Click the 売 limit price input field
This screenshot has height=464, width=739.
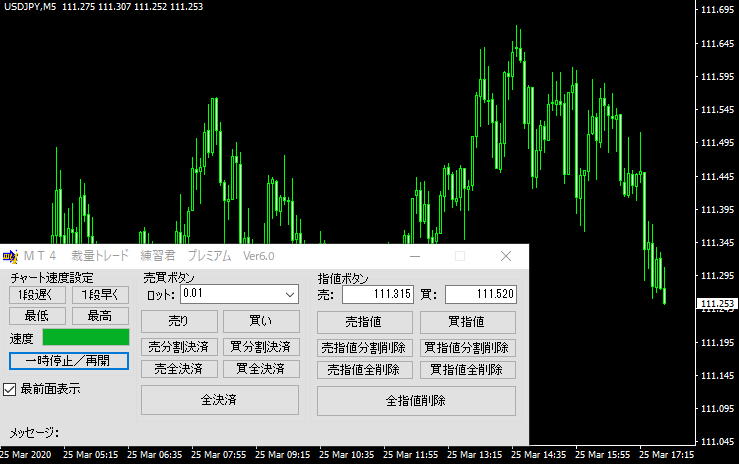[x=377, y=294]
